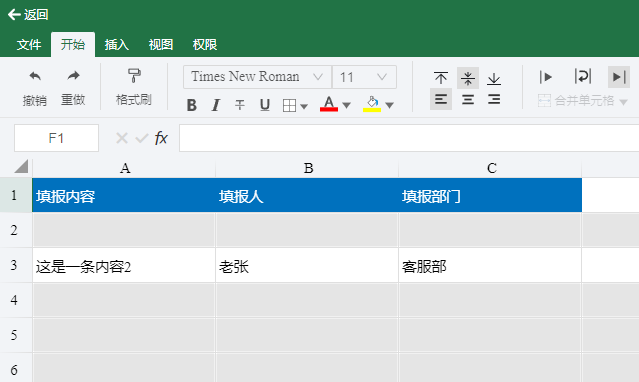This screenshot has width=639, height=382.
Task: Click into the formula bar input
Action: pos(409,138)
